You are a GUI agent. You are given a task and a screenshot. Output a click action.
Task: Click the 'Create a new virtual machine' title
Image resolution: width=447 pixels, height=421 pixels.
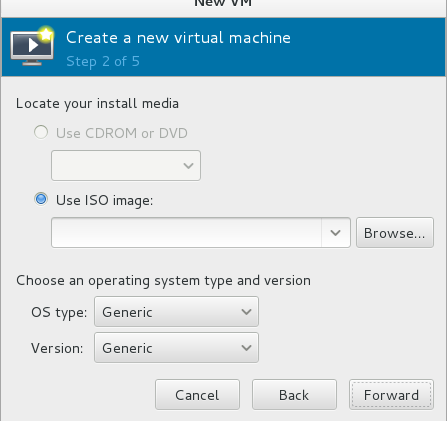pos(178,37)
